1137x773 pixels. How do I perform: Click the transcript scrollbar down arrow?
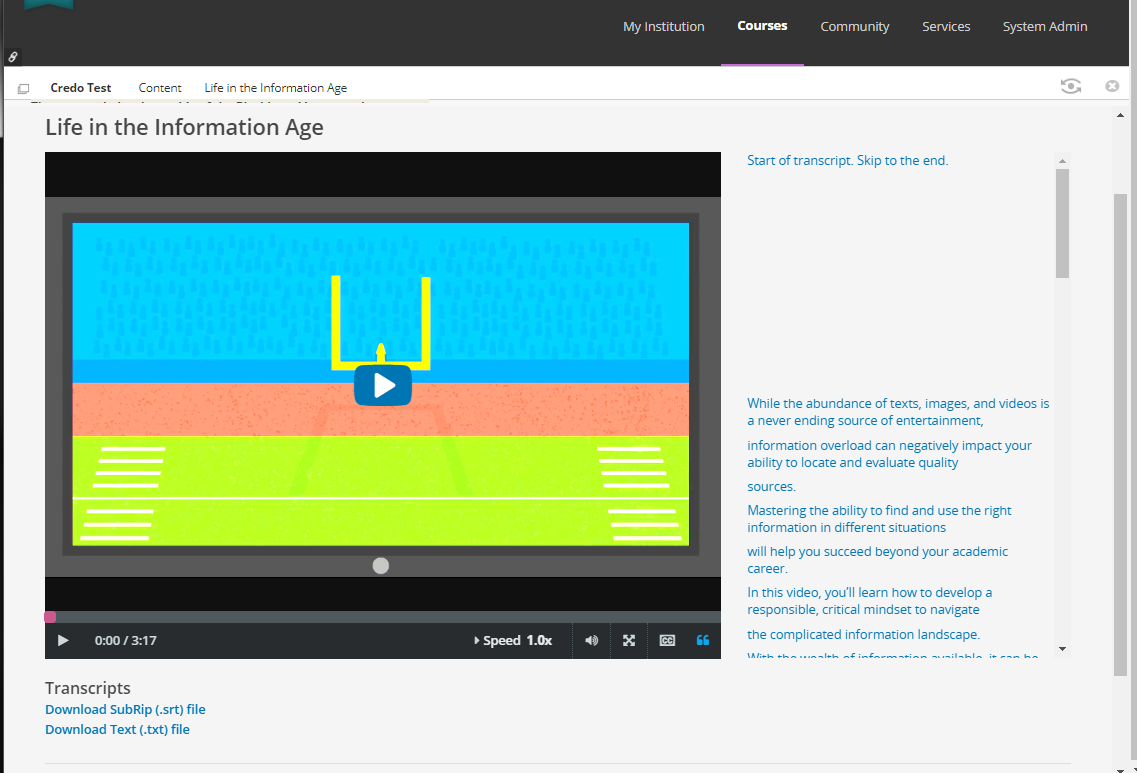[1062, 649]
